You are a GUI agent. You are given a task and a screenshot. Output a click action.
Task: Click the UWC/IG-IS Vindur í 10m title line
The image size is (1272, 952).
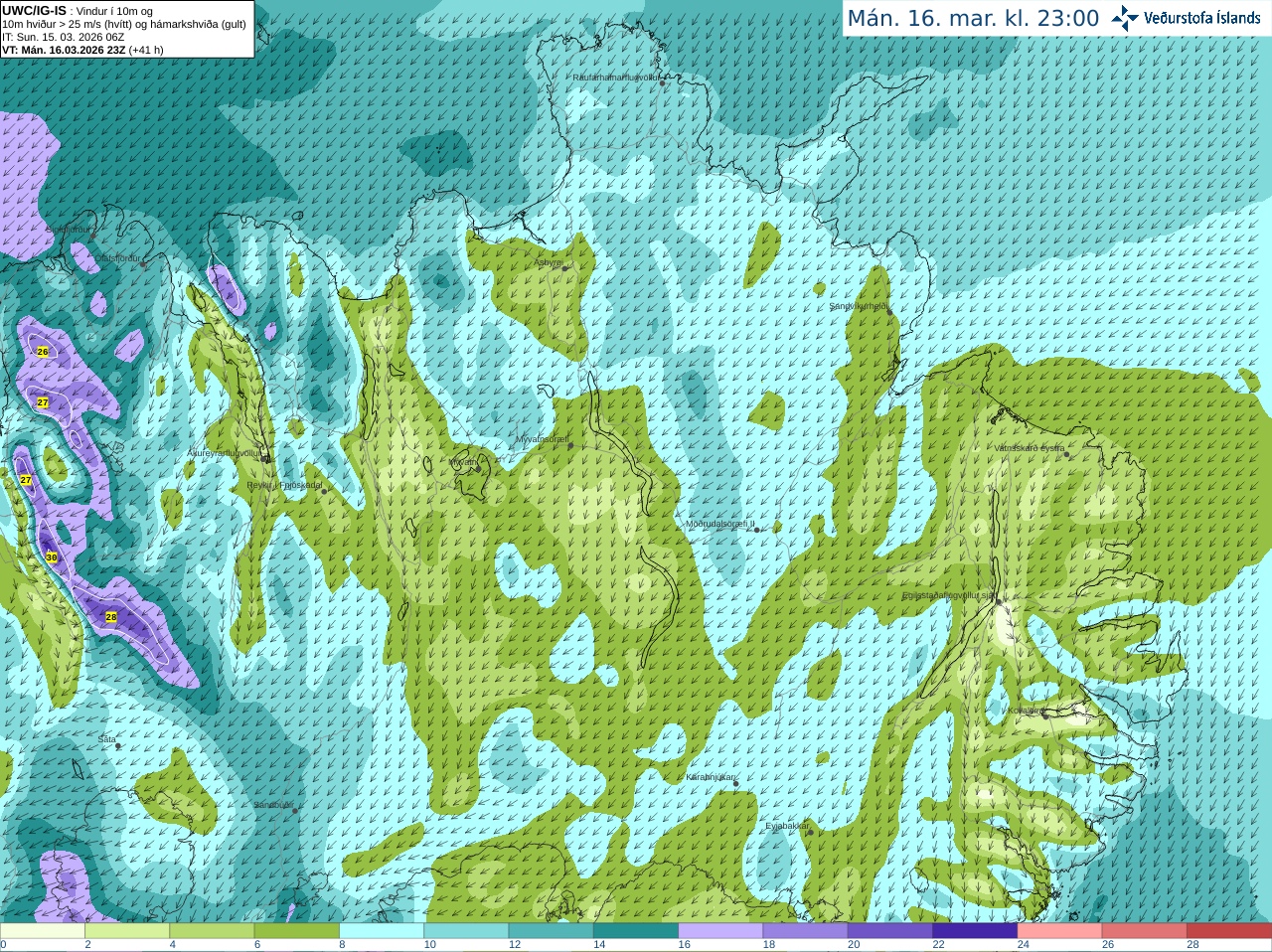pyautogui.click(x=78, y=11)
